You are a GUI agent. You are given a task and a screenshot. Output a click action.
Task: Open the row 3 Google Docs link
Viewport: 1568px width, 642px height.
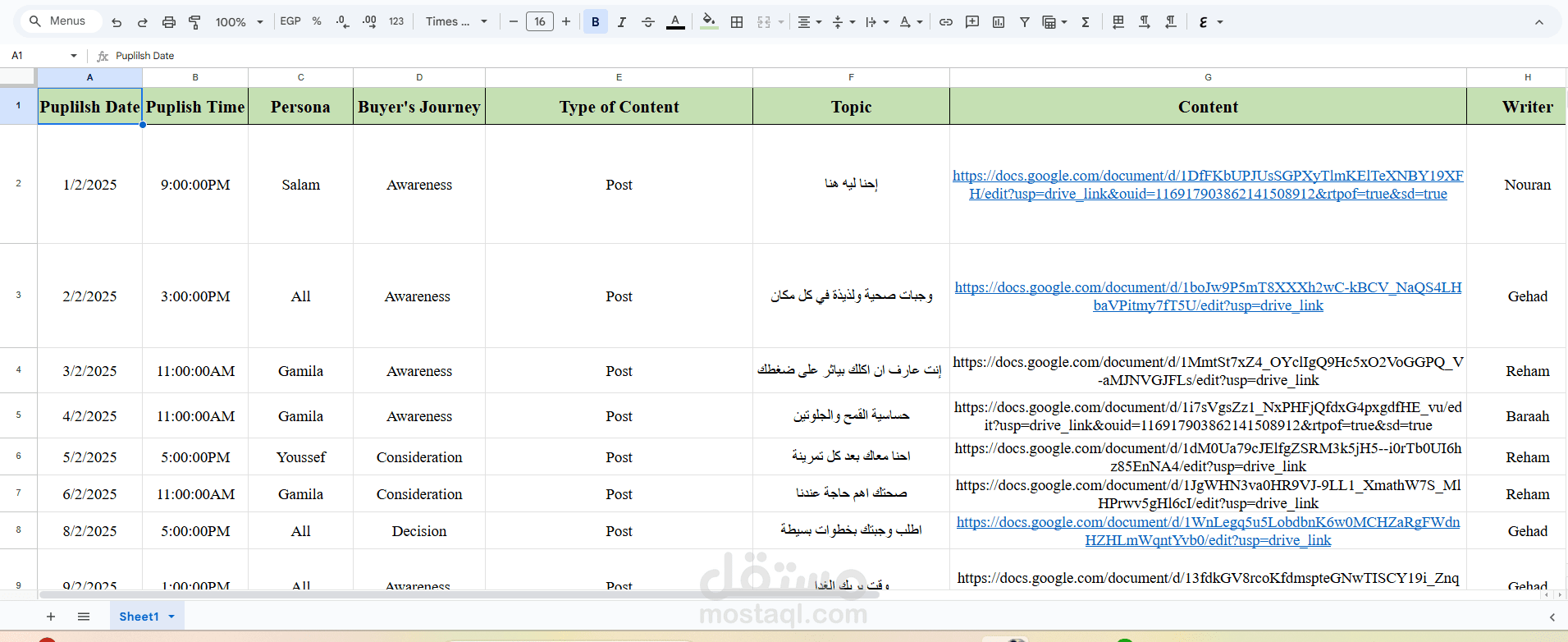(1208, 296)
